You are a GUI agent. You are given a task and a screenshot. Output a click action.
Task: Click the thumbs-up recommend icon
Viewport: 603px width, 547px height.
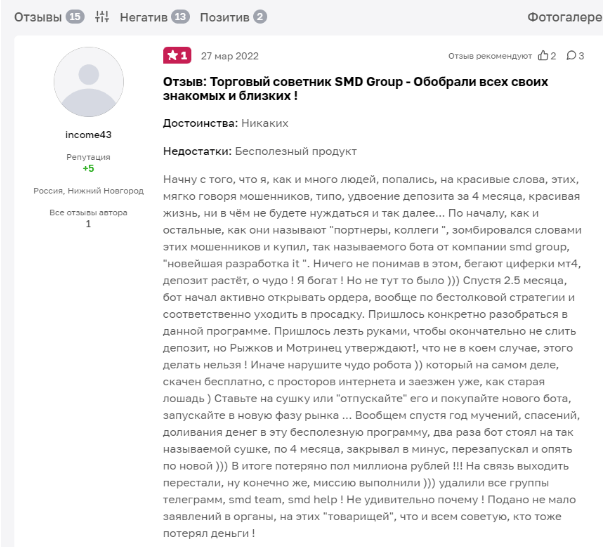coord(543,55)
